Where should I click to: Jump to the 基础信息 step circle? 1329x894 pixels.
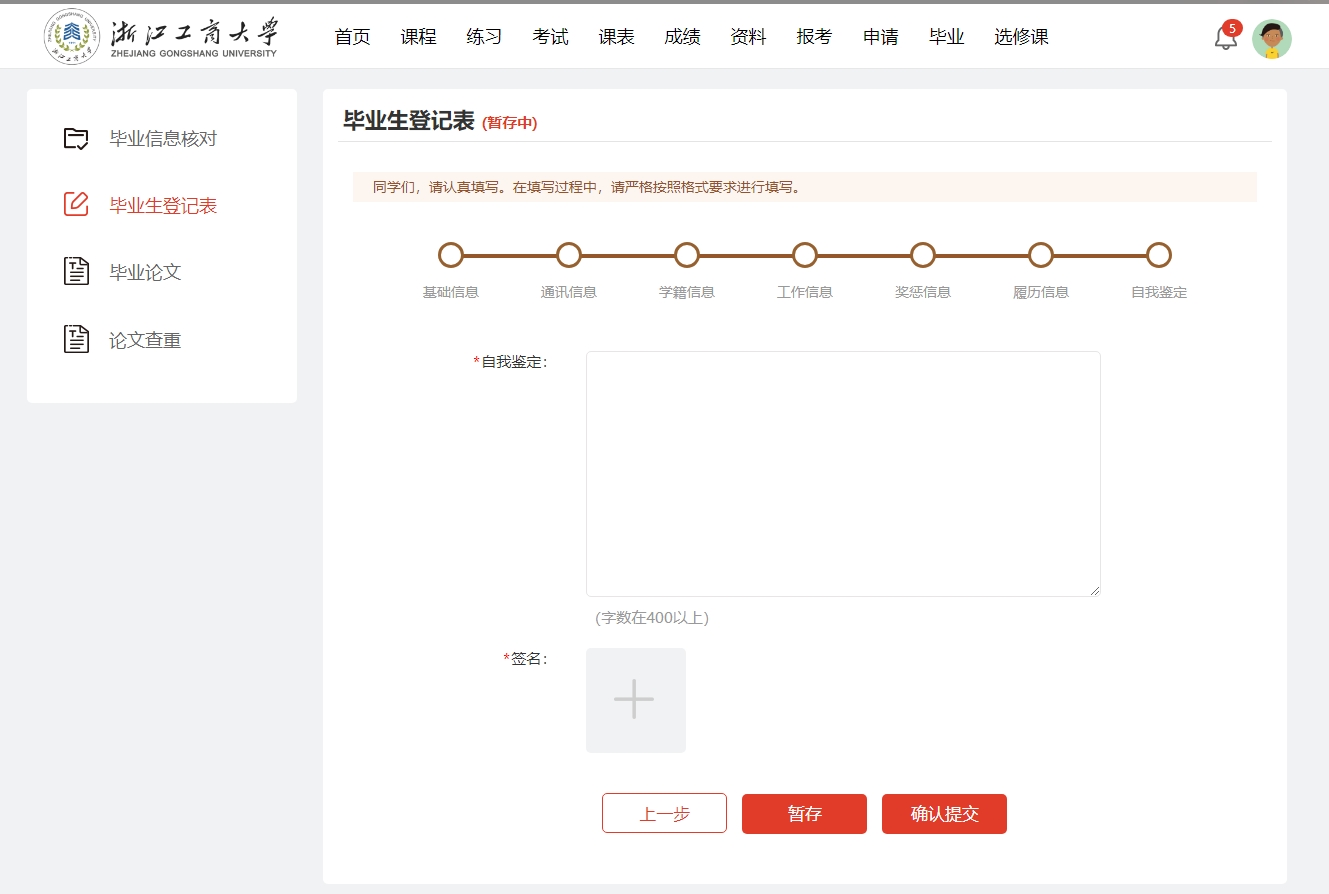pyautogui.click(x=451, y=255)
